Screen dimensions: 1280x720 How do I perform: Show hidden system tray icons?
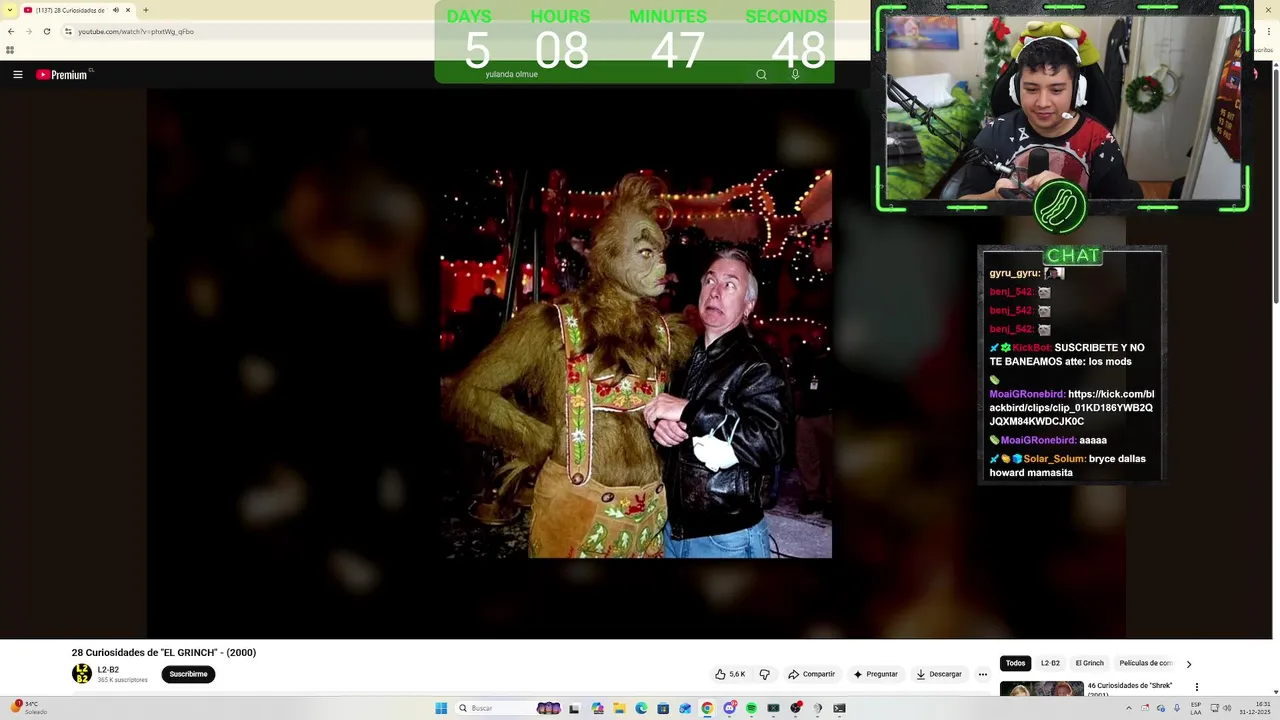(1129, 708)
